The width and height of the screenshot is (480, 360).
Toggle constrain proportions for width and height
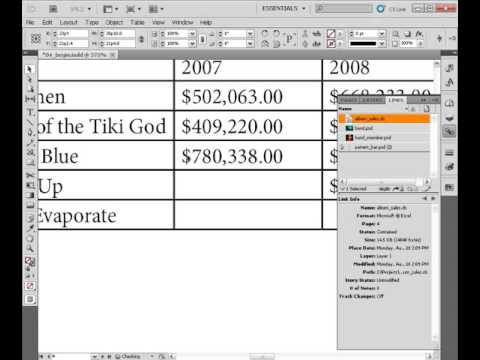pyautogui.click(x=141, y=39)
